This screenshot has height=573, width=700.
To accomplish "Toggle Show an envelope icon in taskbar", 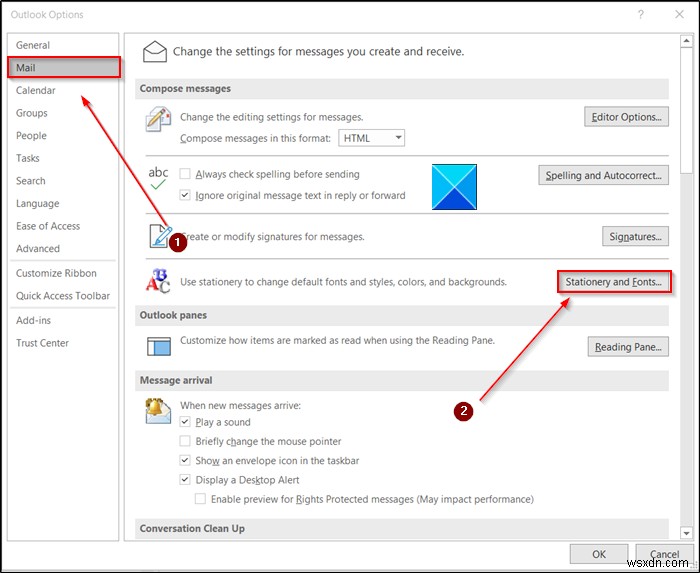I will [185, 460].
